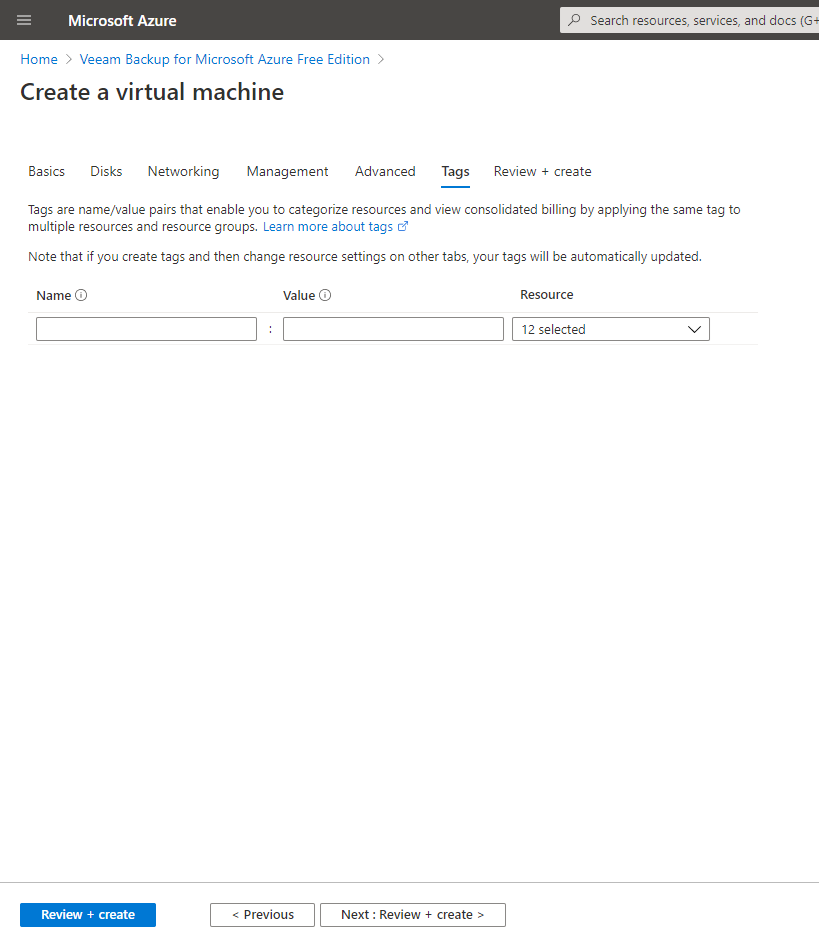The image size is (819, 947).
Task: Switch to the Basics tab
Action: click(x=47, y=172)
